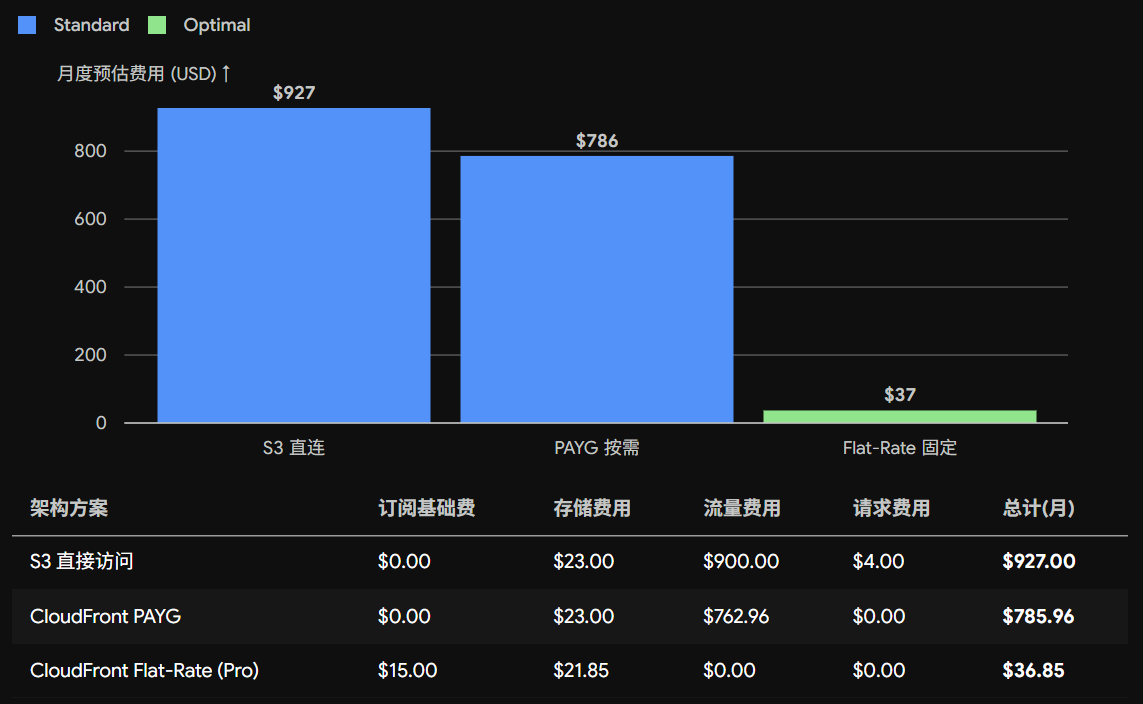Click the 请求费用 column header

coord(892,508)
